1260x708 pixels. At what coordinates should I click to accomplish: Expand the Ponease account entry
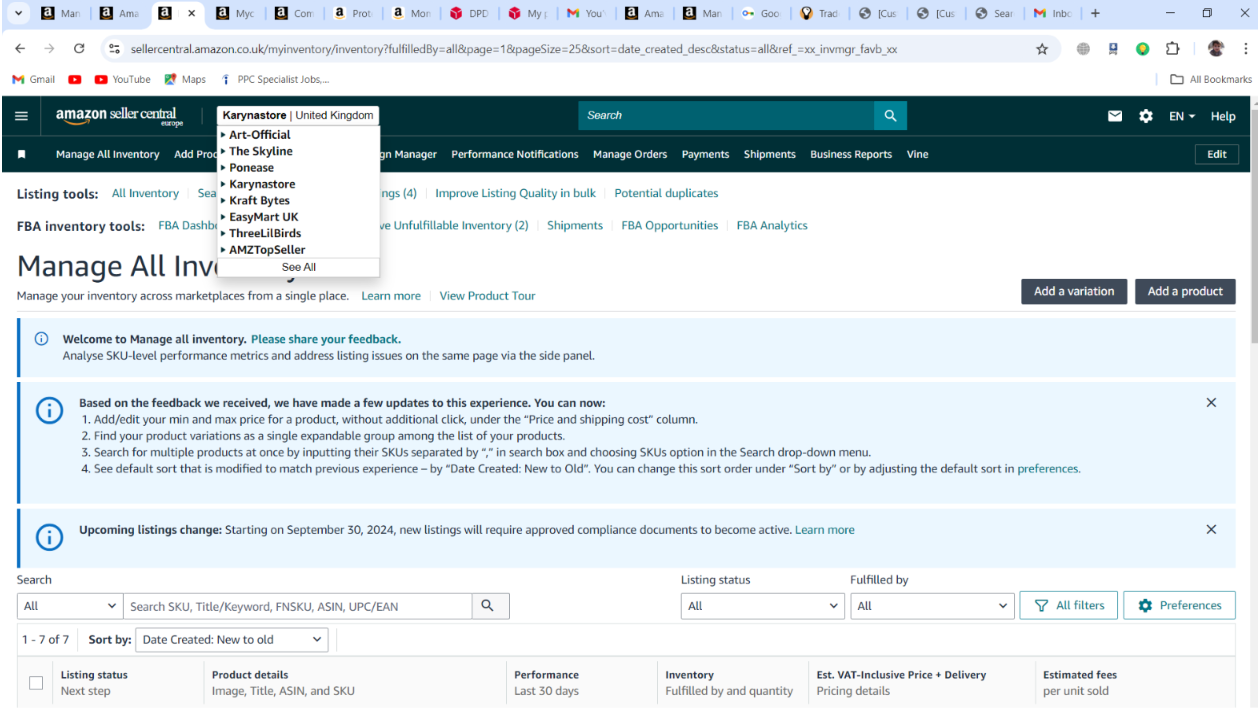point(247,168)
